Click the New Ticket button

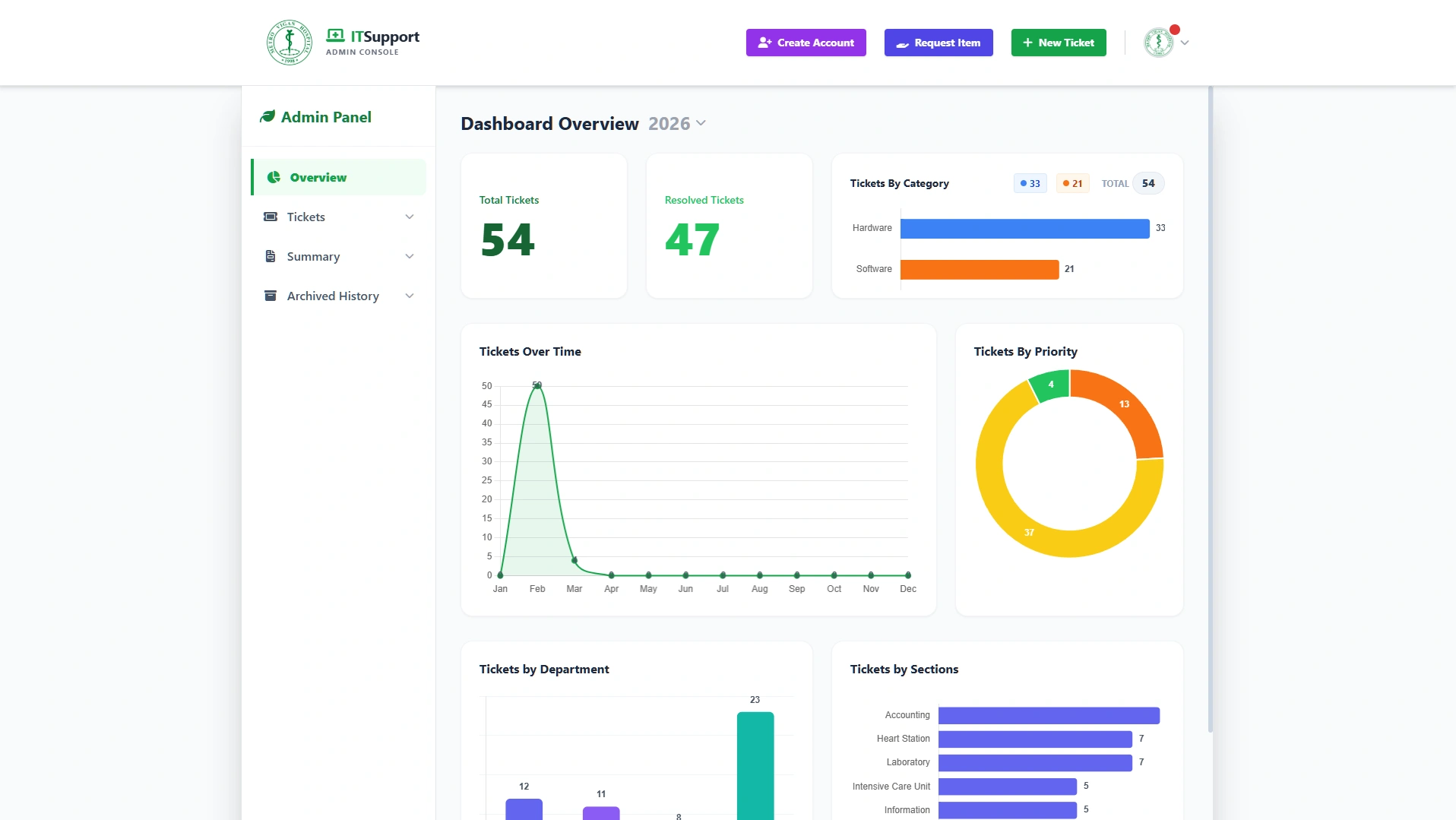click(1059, 43)
